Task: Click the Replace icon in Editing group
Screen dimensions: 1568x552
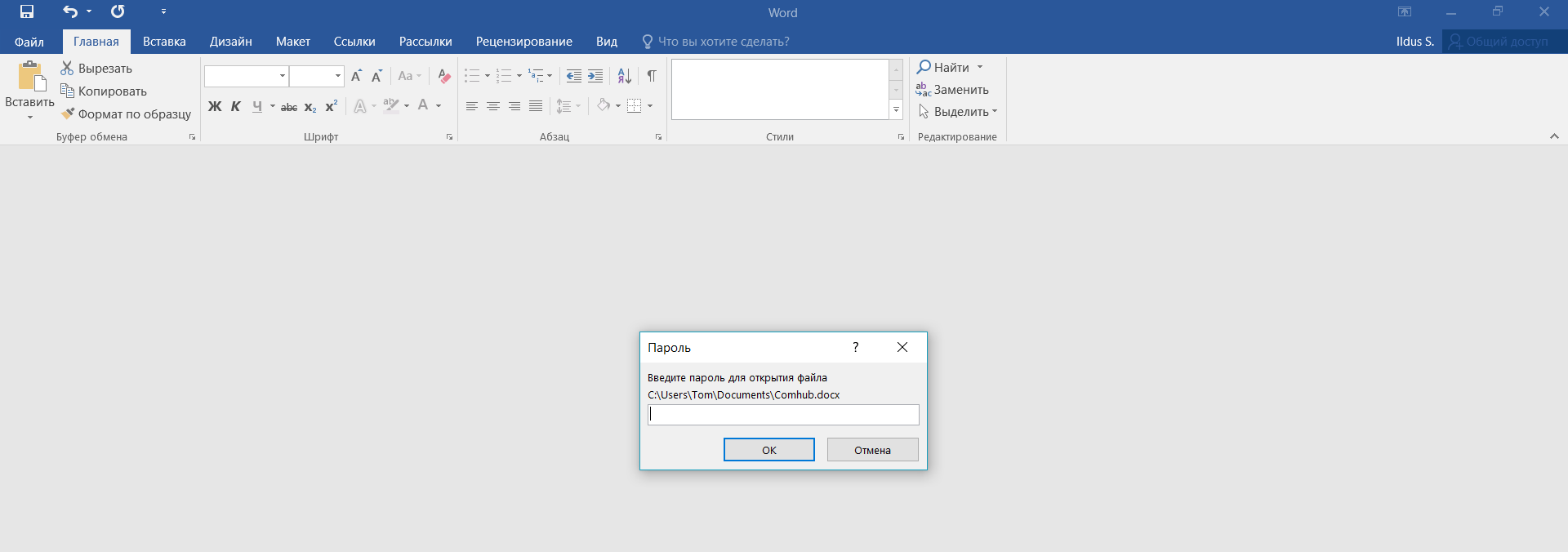Action: tap(923, 90)
